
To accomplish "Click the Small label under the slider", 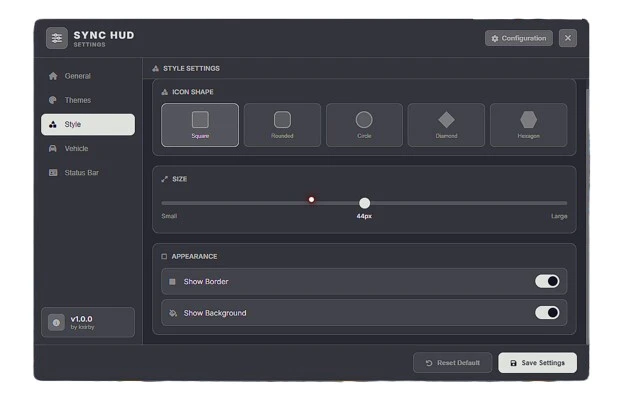I will 169,216.
